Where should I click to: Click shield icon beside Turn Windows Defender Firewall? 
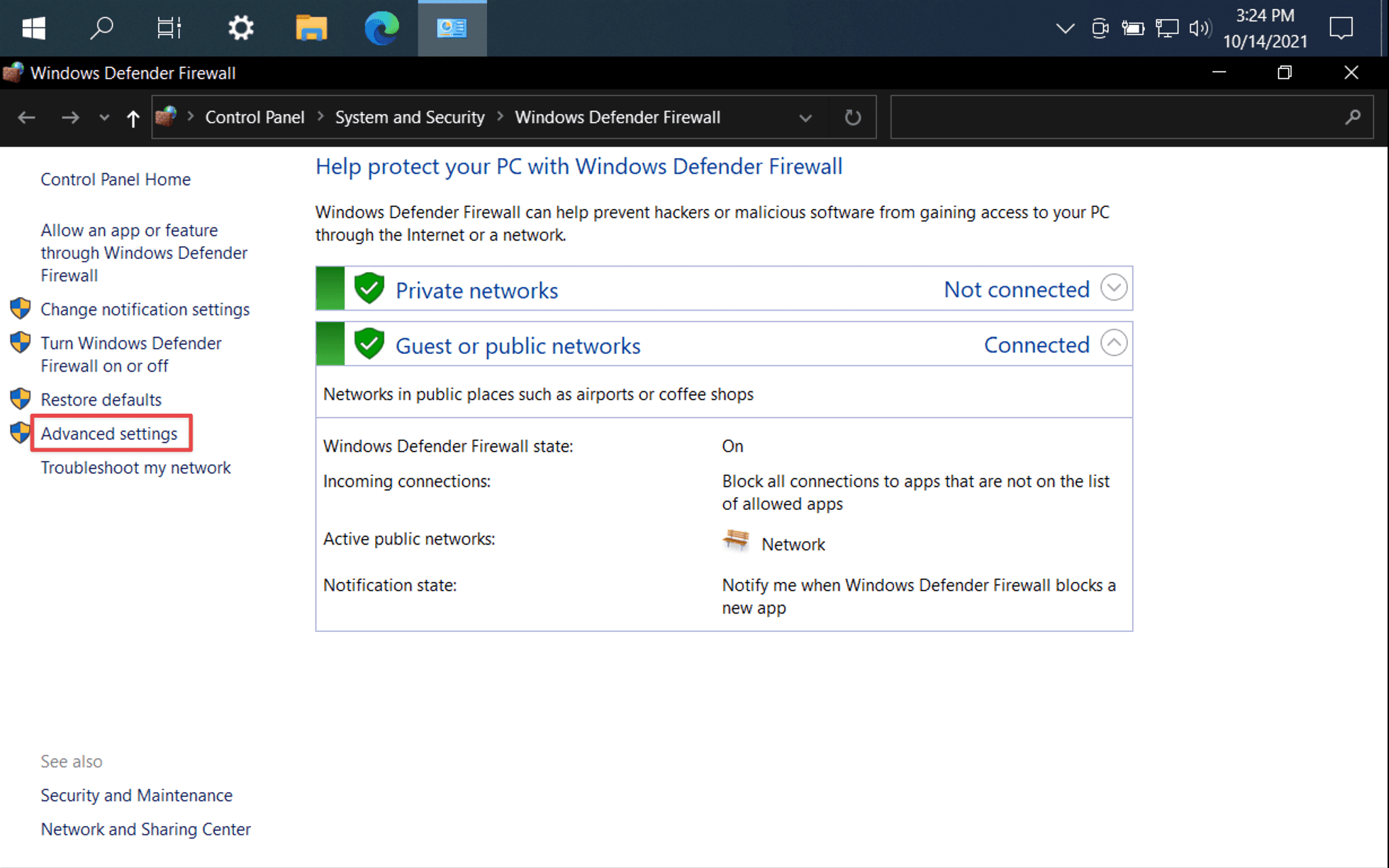20,342
